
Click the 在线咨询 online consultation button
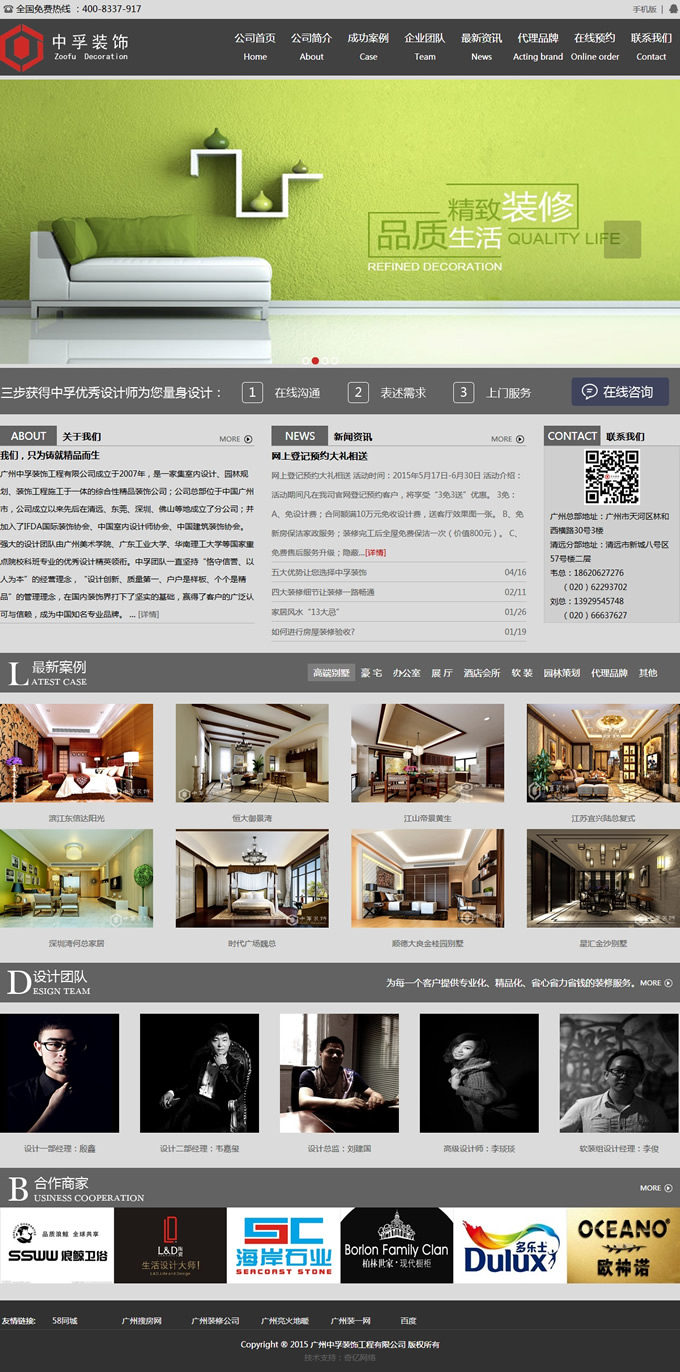click(620, 392)
